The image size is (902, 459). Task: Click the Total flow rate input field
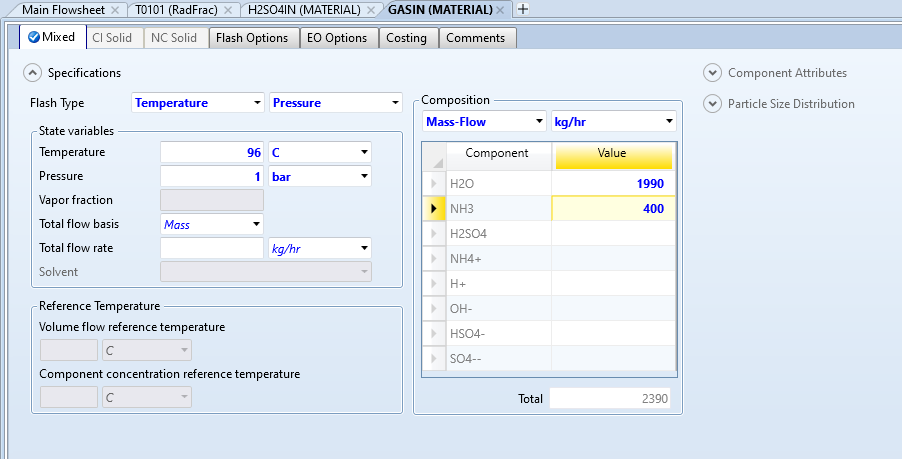(211, 248)
